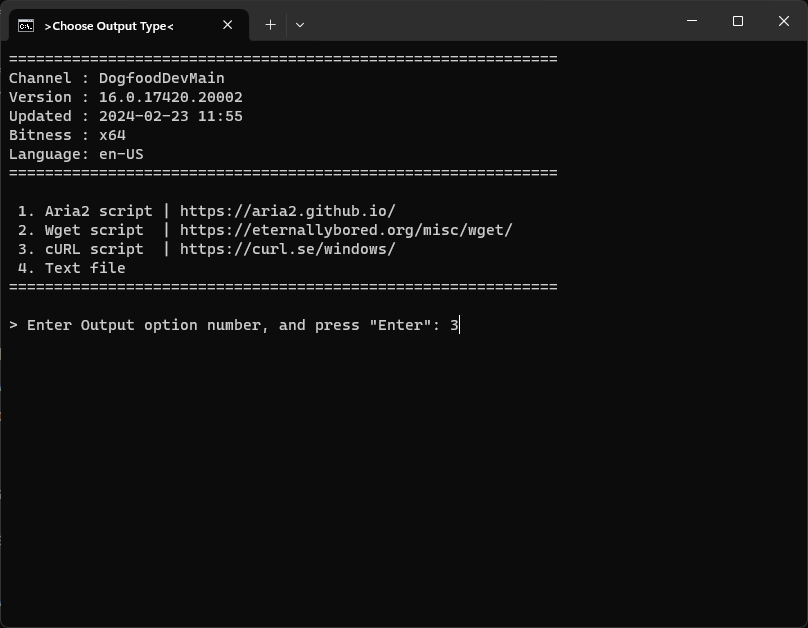Click the Enter Output option number prompt
Viewport: 808px width, 628px height.
click(x=225, y=326)
